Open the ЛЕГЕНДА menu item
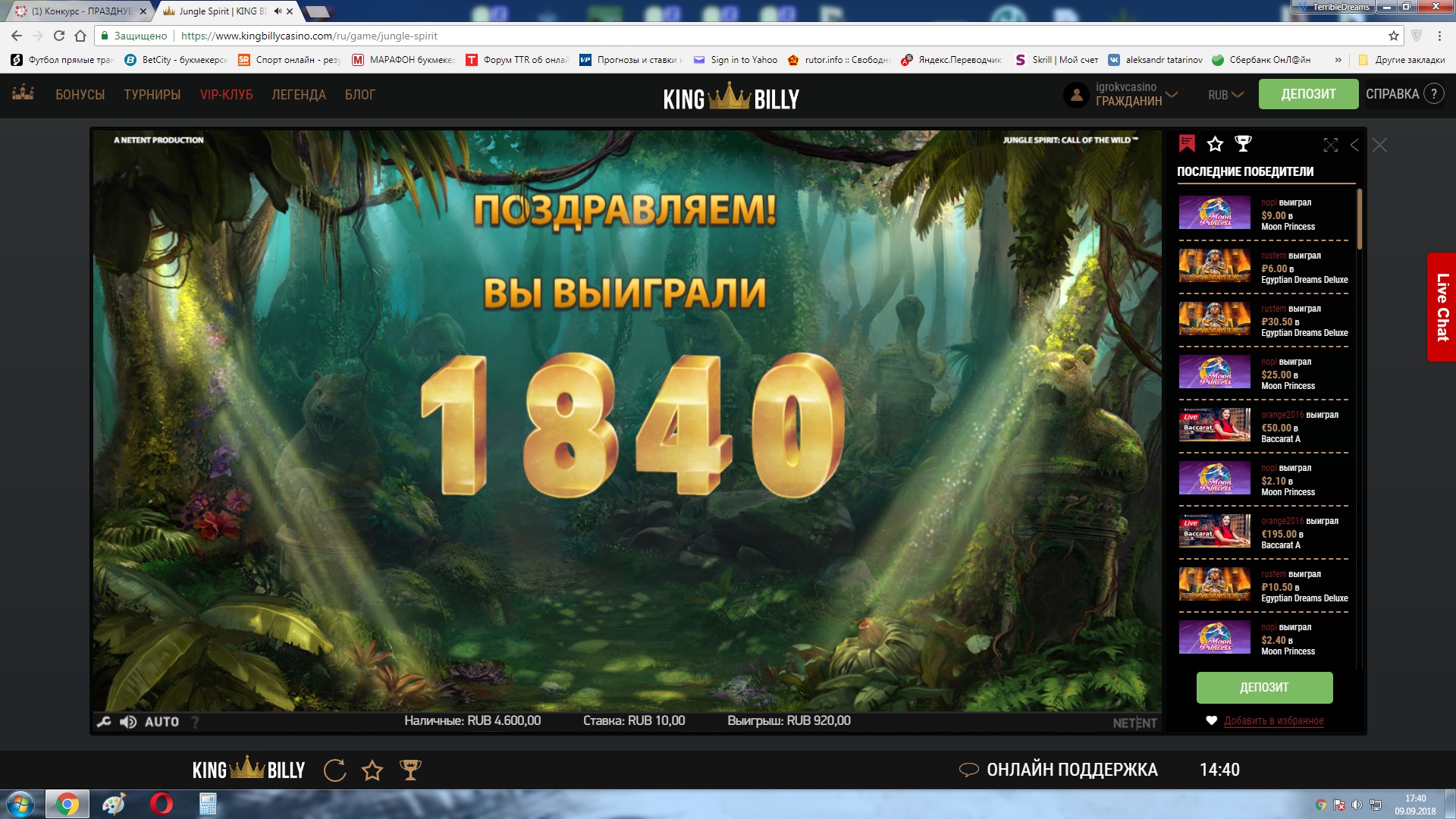The height and width of the screenshot is (819, 1456). (299, 95)
